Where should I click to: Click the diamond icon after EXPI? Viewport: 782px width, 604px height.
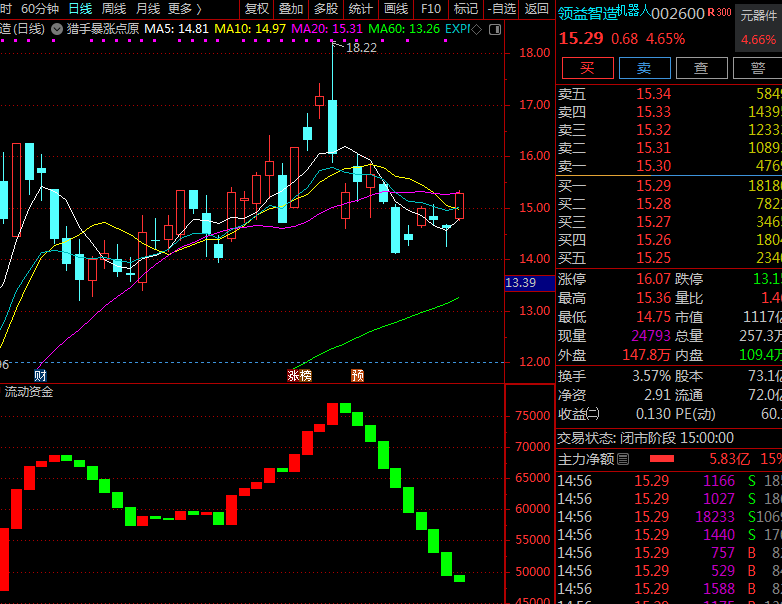tap(477, 29)
